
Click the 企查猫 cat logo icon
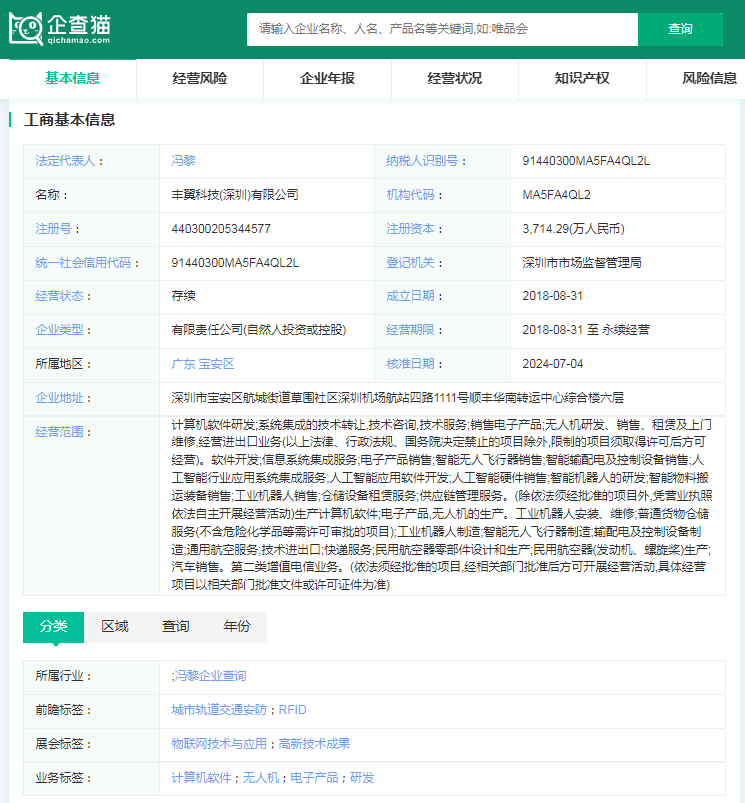coord(26,29)
